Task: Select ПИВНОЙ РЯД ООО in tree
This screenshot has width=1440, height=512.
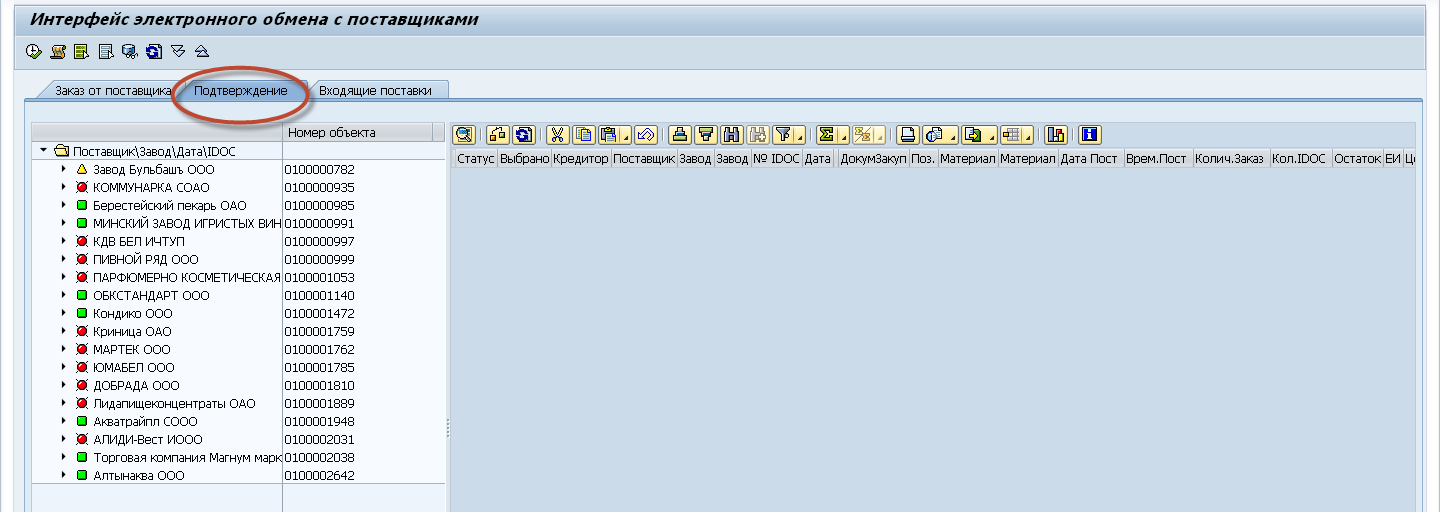Action: click(145, 259)
